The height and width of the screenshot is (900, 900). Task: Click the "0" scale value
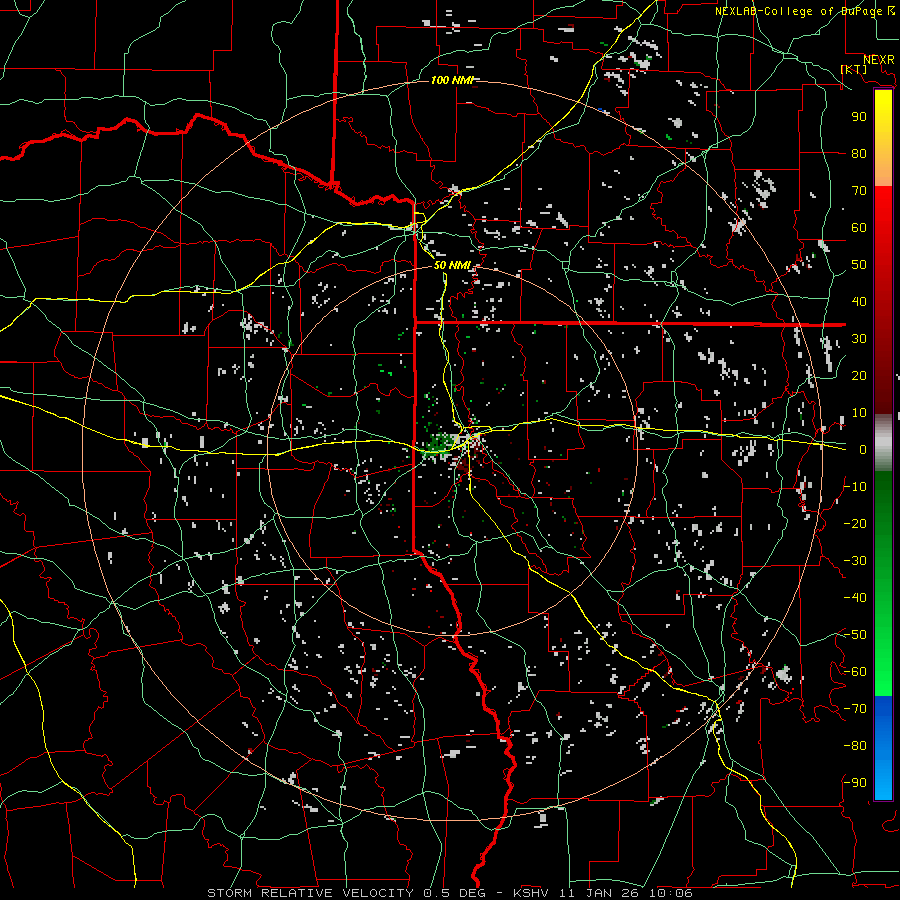[863, 450]
